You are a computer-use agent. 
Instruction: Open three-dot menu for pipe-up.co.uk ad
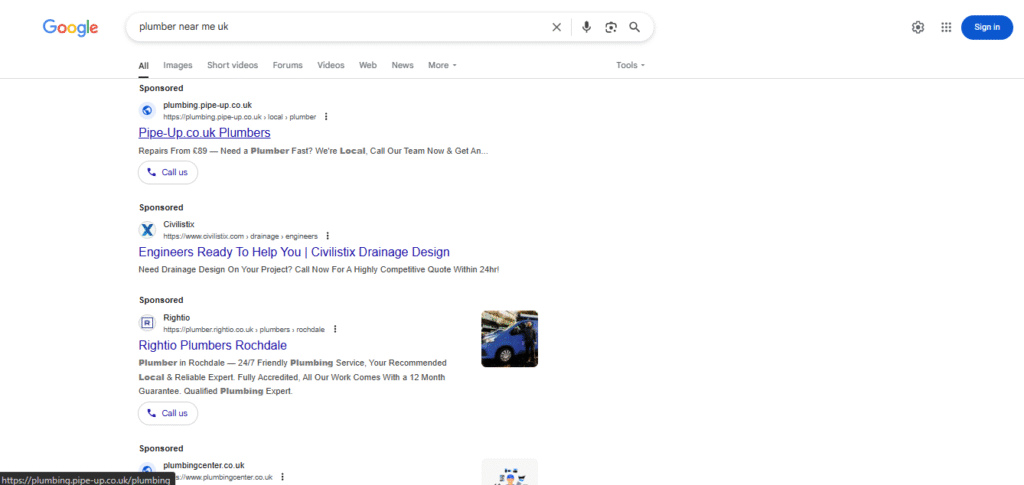326,117
